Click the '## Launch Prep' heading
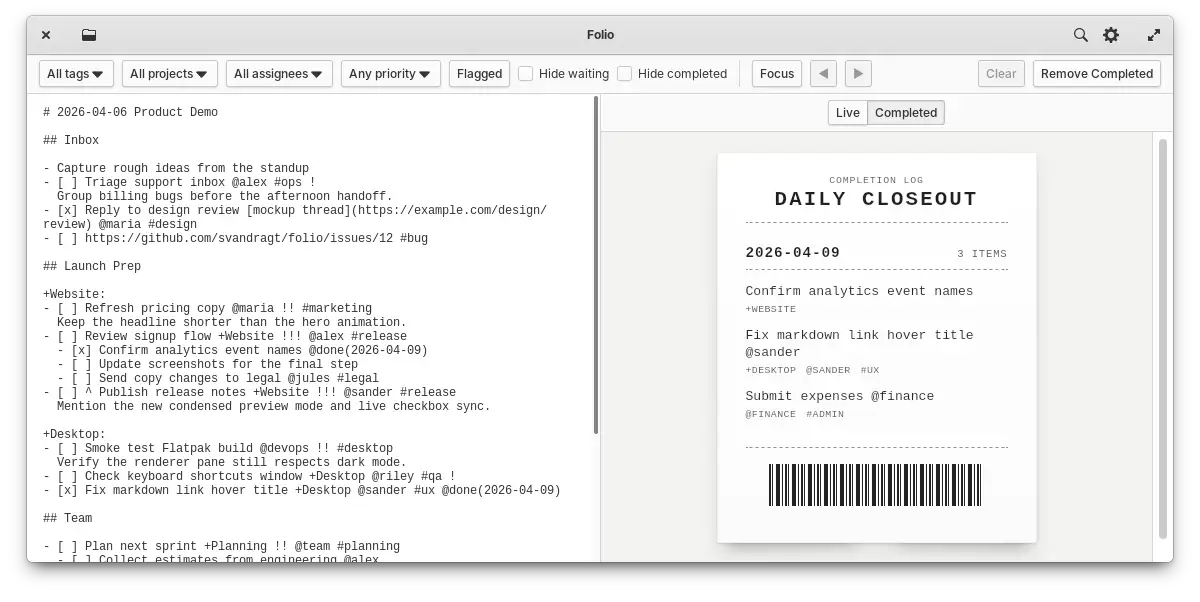The height and width of the screenshot is (602, 1200). point(92,266)
